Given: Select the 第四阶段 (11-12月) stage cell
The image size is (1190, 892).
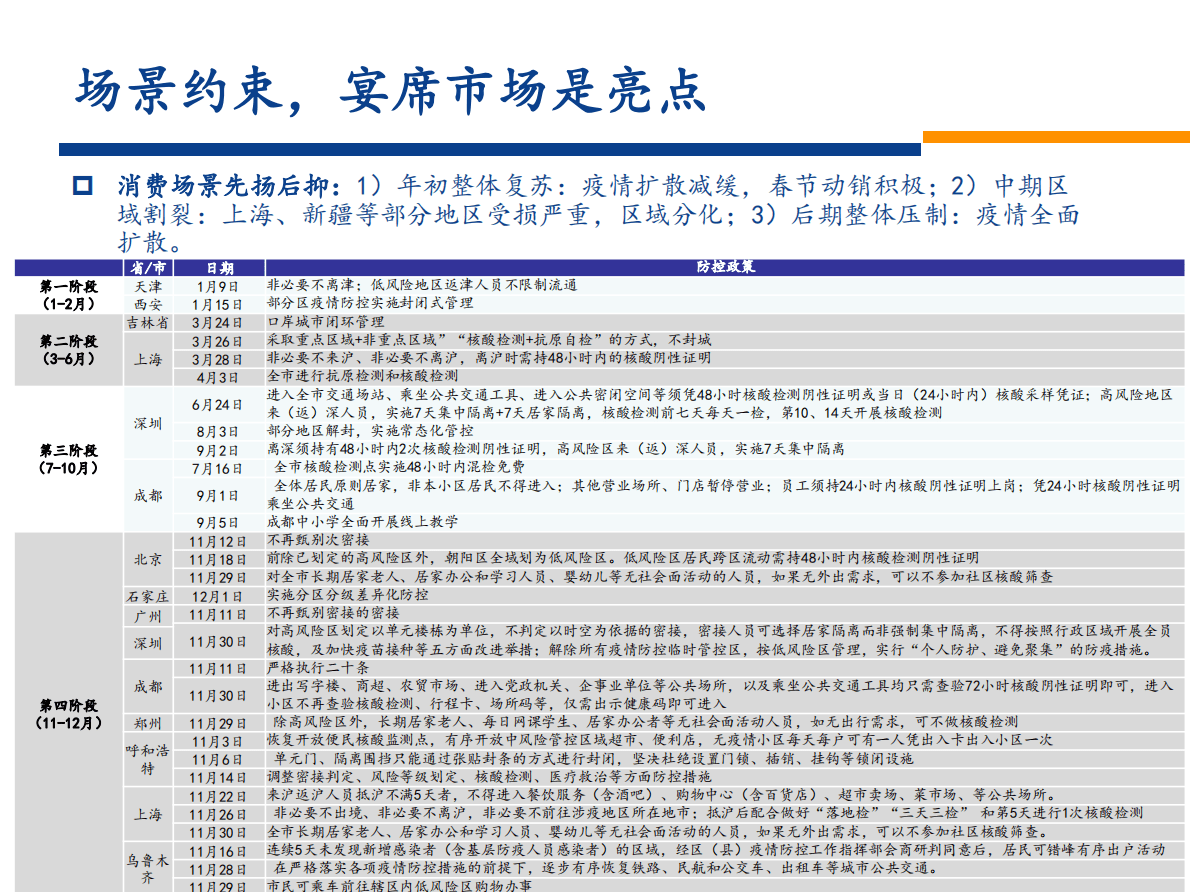Looking at the screenshot, I should 68,713.
